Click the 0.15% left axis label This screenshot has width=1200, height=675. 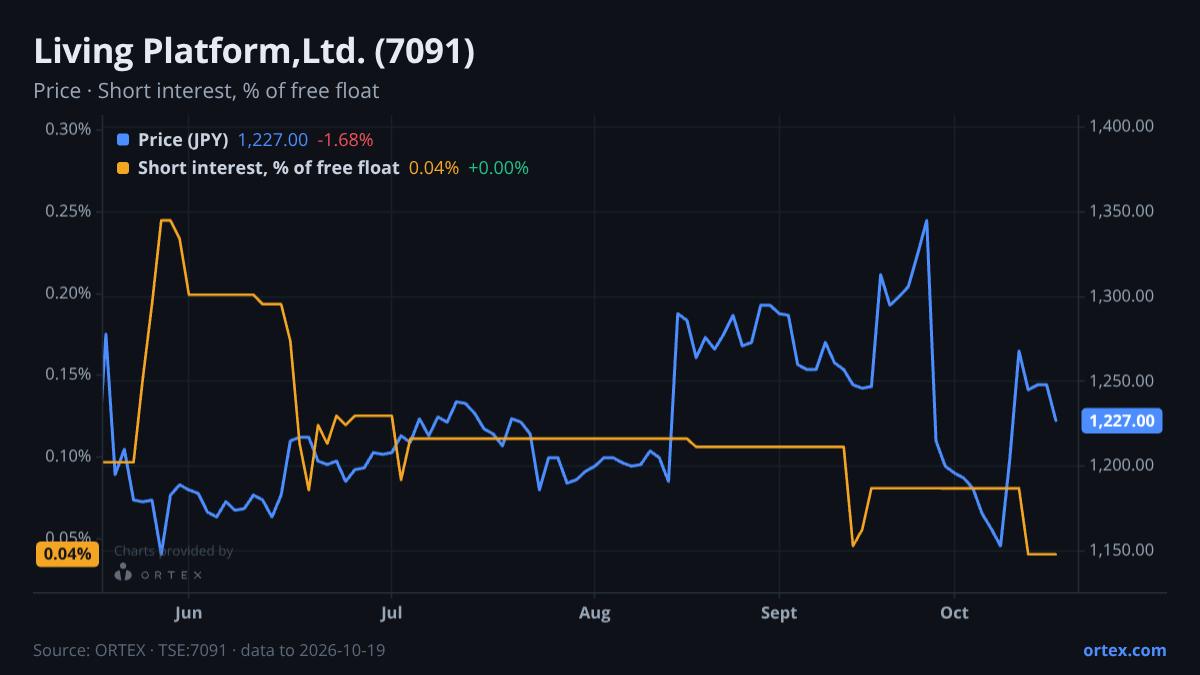coord(68,374)
